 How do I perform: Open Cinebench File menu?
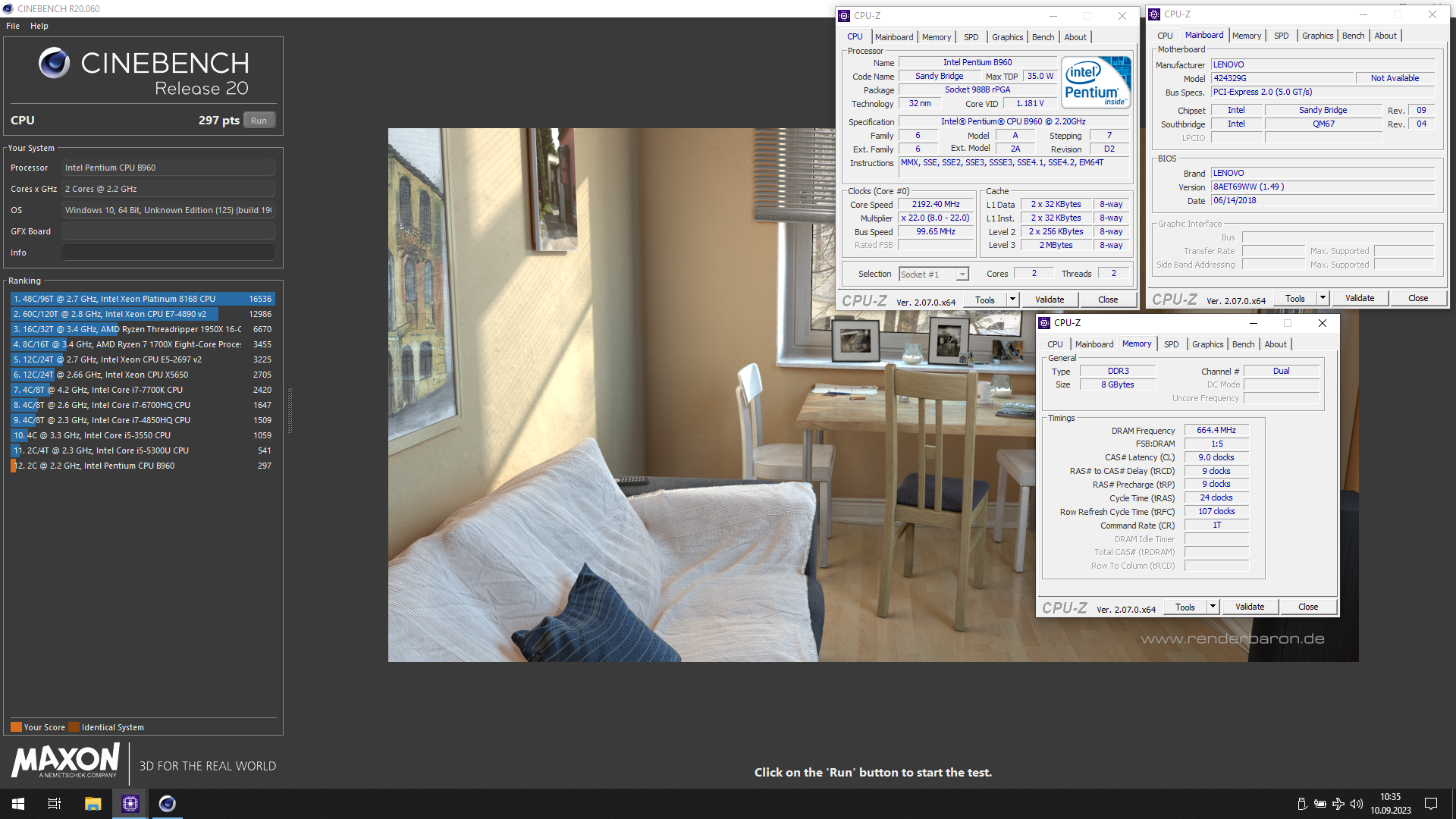pyautogui.click(x=13, y=26)
